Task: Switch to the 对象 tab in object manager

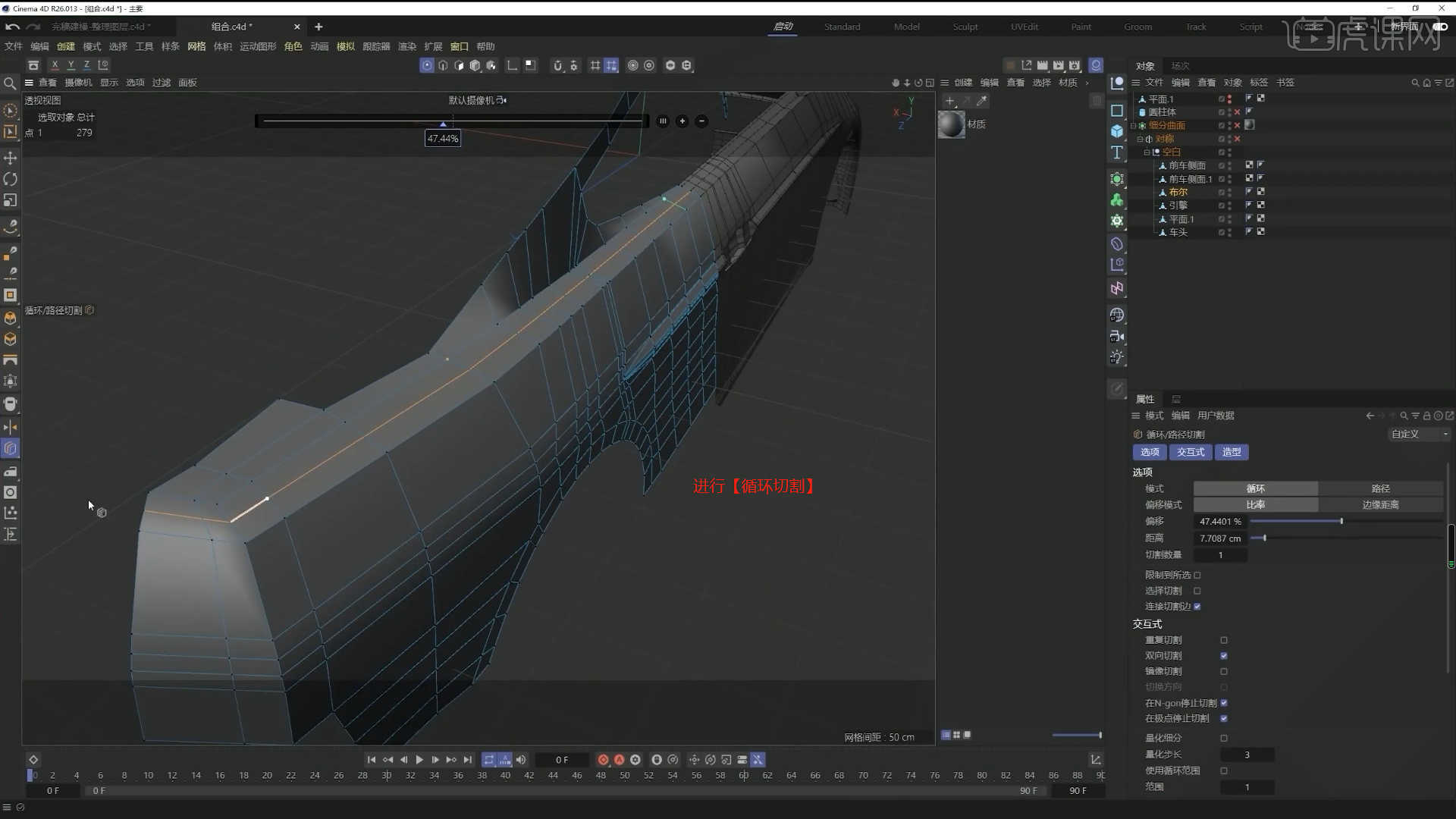Action: [1145, 66]
